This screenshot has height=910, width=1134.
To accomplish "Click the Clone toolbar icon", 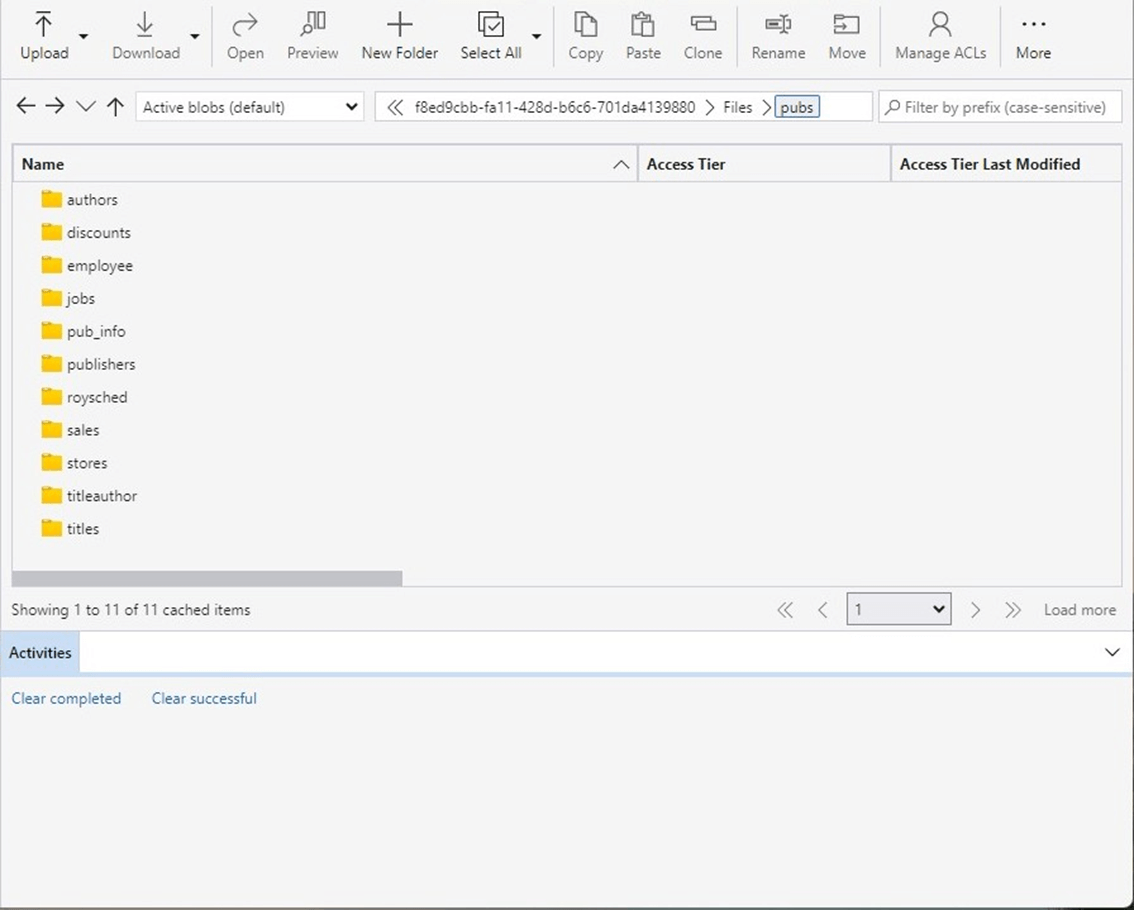I will (x=702, y=36).
